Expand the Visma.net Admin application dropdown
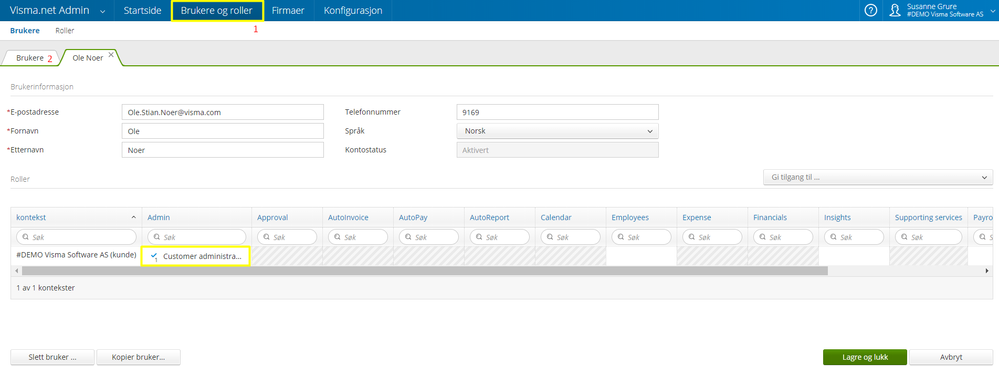Viewport: 999px width, 372px height. (x=103, y=11)
